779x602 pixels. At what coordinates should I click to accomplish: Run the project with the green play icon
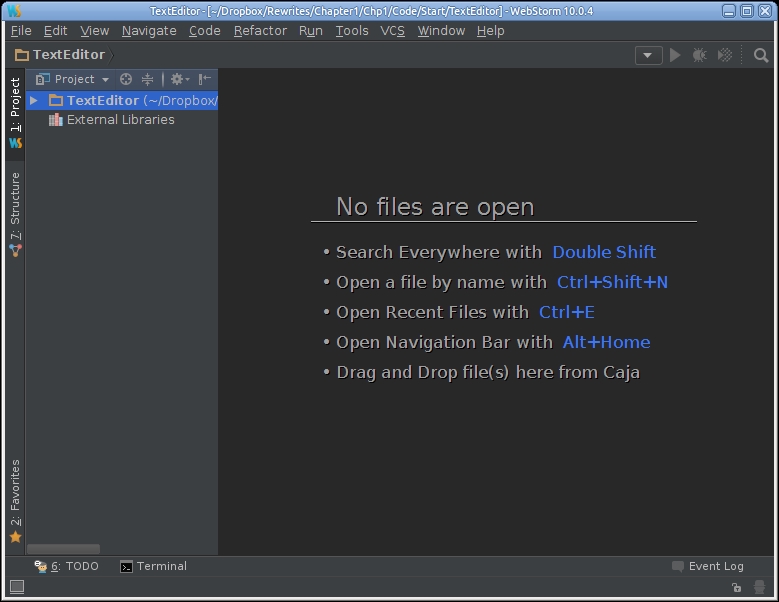[675, 55]
